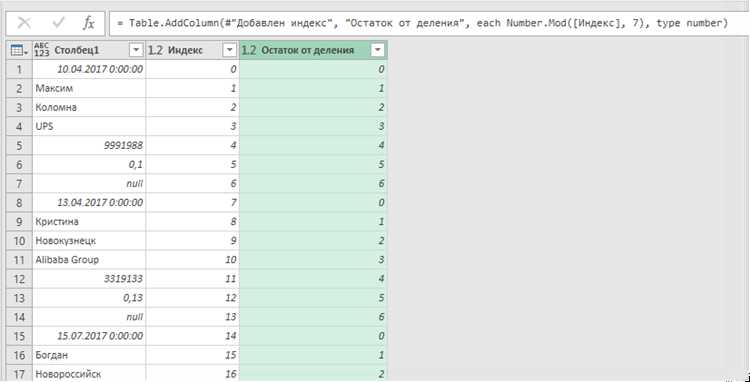This screenshot has height=382, width=750.
Task: Select the null cell in row 7
Action: (89, 184)
